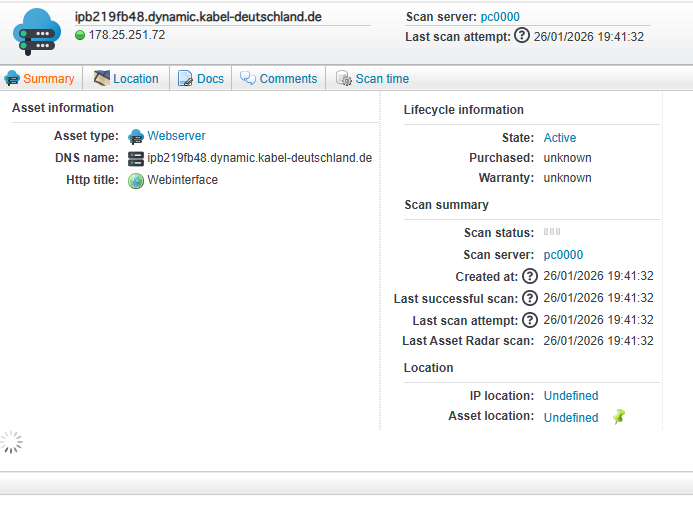Viewport: 693px width, 523px height.
Task: Click help icon beside Last scan attempt in summary
Action: [x=529, y=320]
